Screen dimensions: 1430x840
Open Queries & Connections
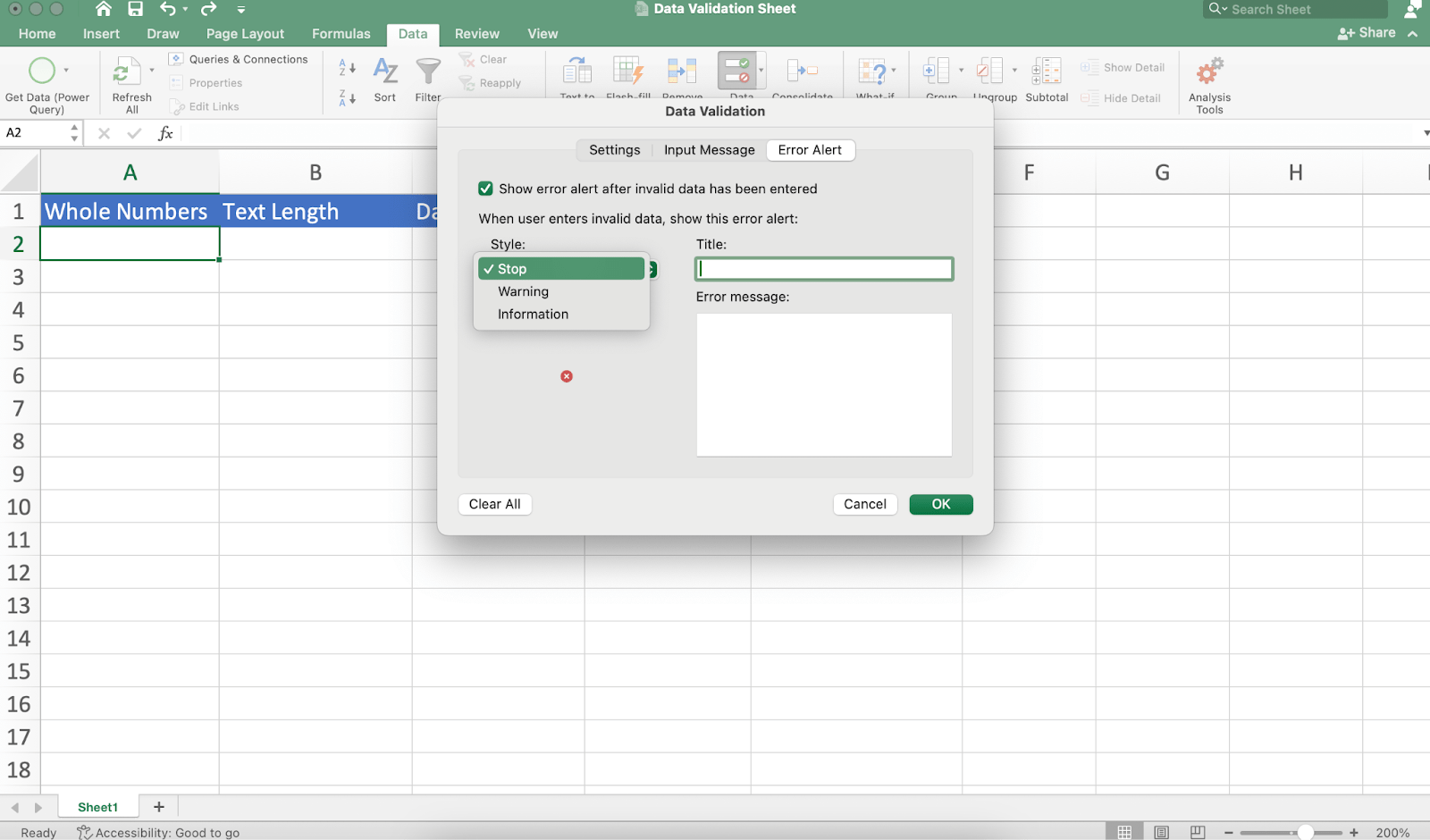(240, 59)
